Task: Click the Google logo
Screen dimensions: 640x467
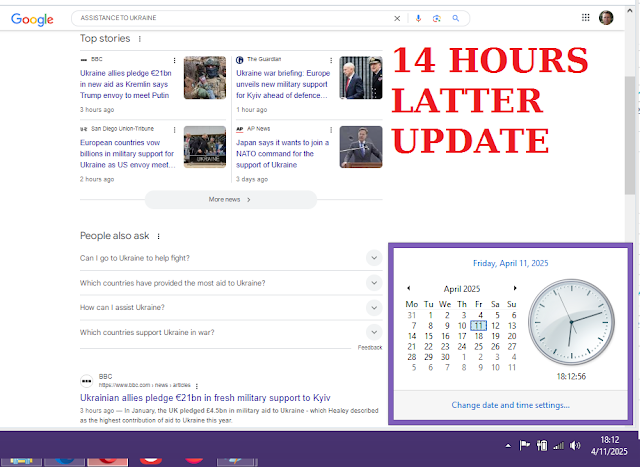Action: [32, 19]
